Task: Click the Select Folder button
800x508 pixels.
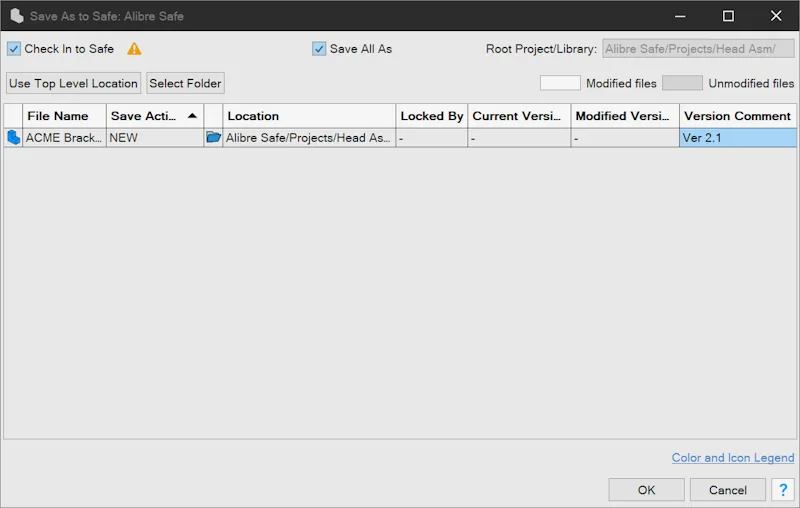Action: (185, 83)
